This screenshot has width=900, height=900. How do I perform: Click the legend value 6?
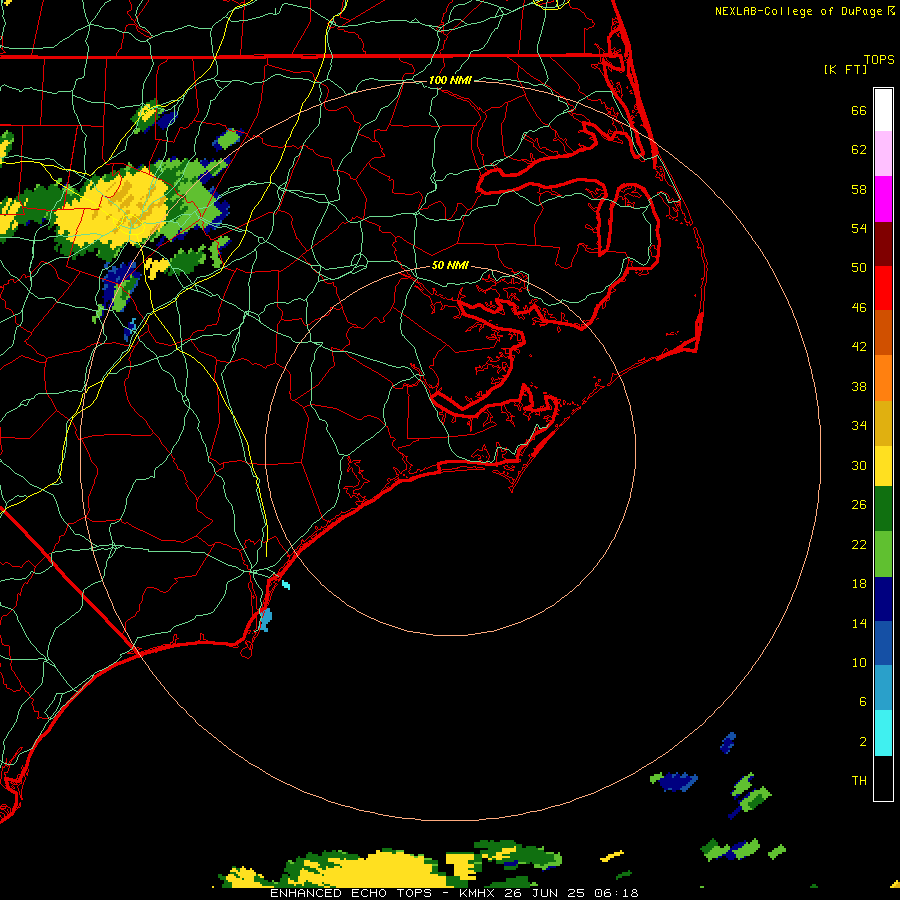point(862,701)
